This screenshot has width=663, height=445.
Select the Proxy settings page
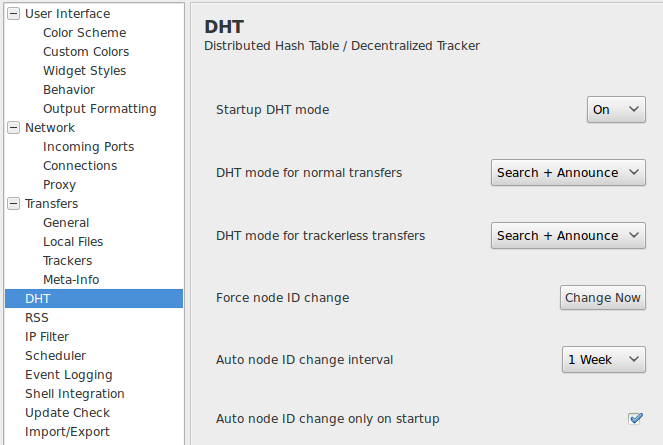coord(60,184)
